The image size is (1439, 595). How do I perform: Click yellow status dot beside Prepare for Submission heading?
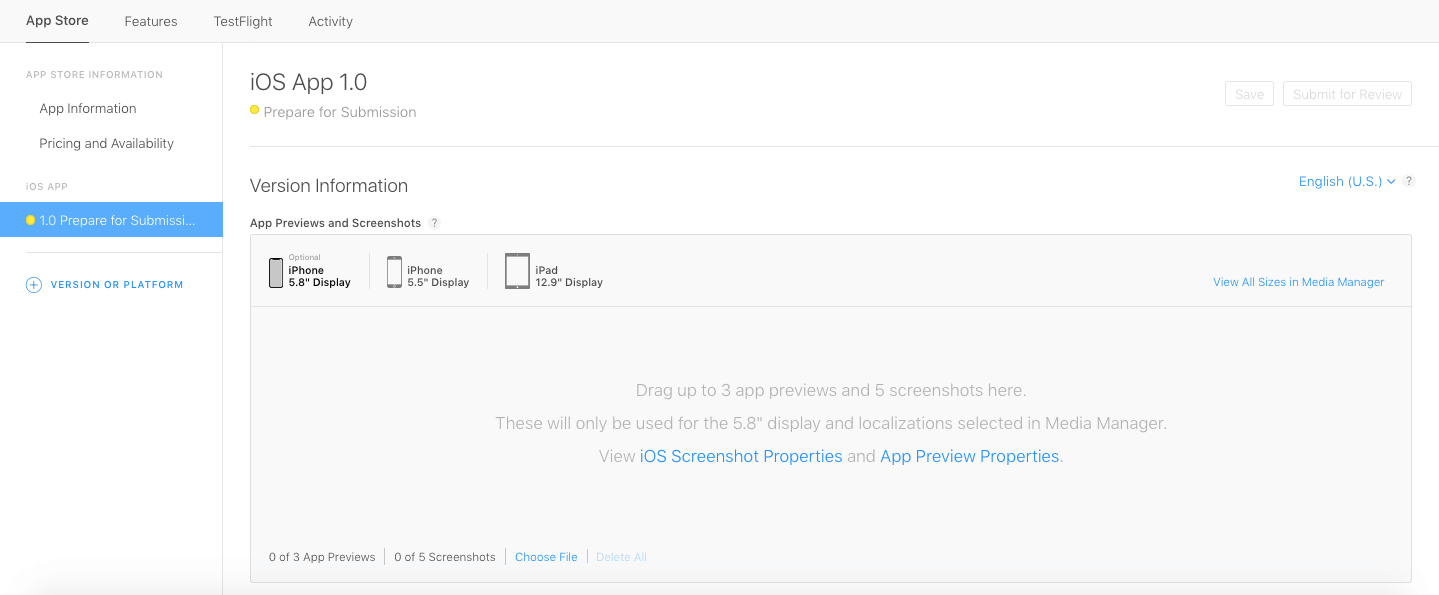click(x=255, y=111)
